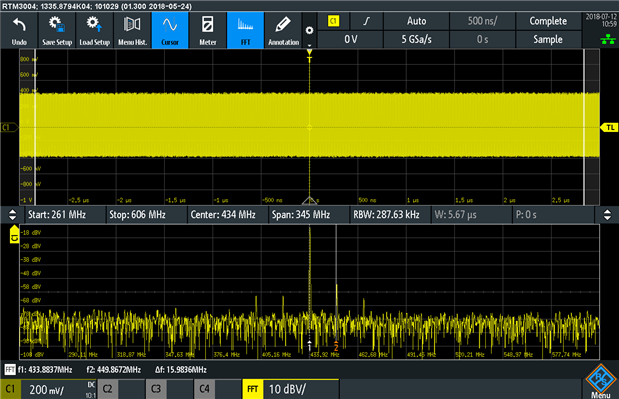
Task: Adjust the 10 dBV/ FFT scale
Action: [x=301, y=389]
